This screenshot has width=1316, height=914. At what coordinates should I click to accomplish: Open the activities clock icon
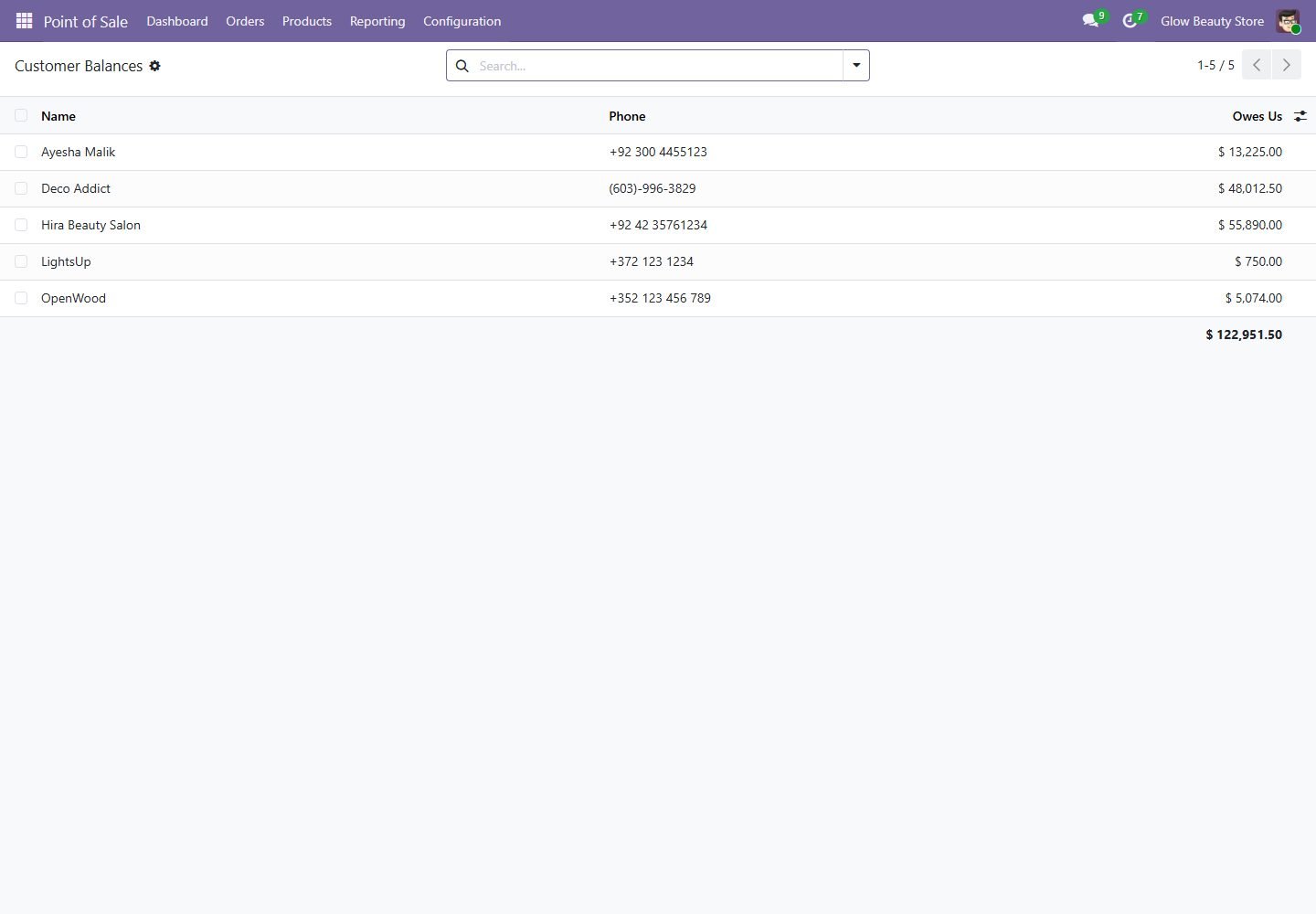tap(1130, 20)
